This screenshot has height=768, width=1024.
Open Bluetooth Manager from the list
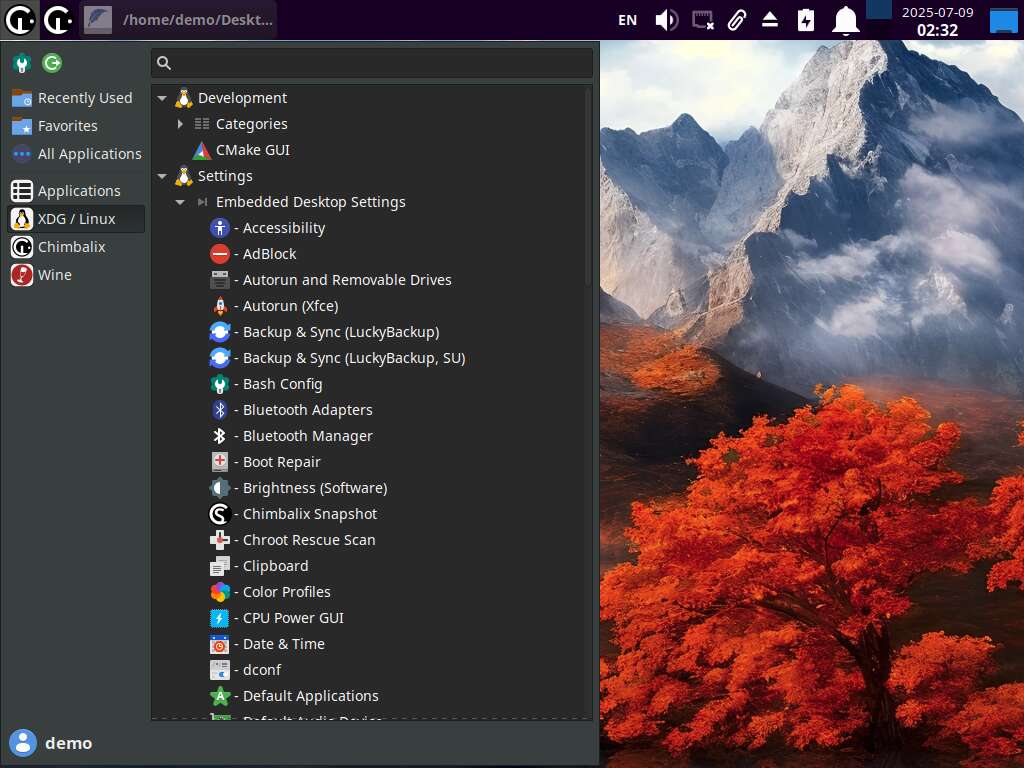pyautogui.click(x=307, y=436)
